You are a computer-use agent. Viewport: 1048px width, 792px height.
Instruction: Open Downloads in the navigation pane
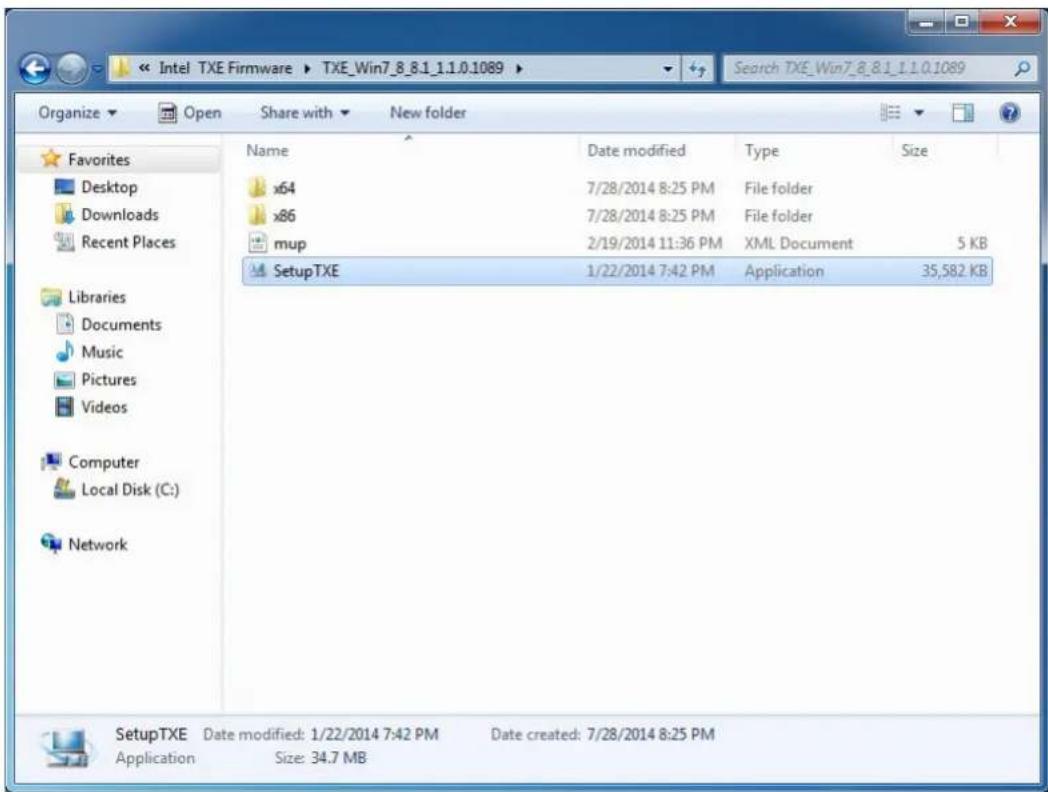pyautogui.click(x=120, y=215)
